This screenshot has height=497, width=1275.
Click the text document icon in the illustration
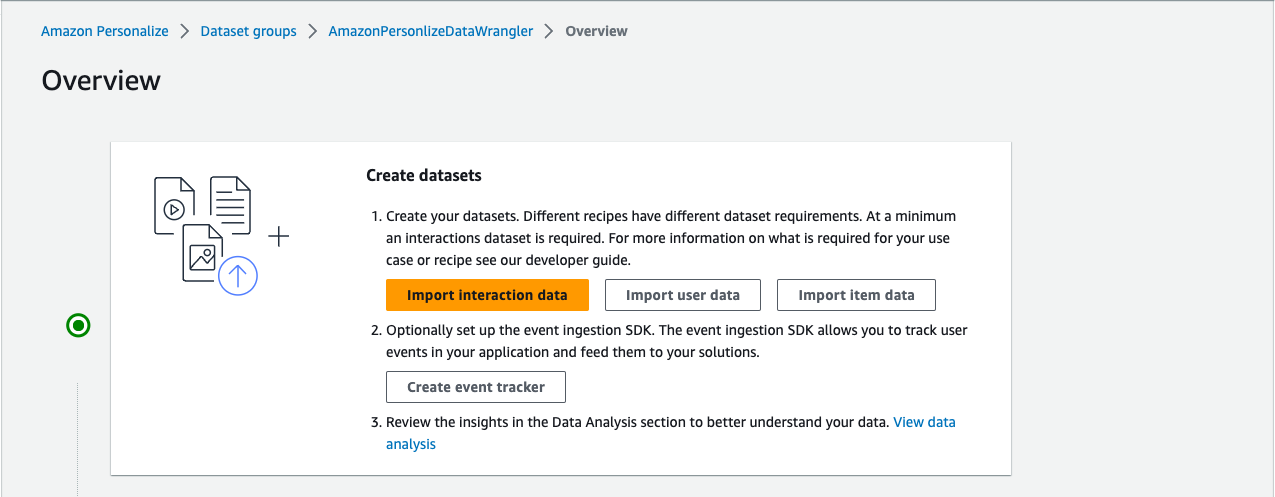(x=229, y=203)
